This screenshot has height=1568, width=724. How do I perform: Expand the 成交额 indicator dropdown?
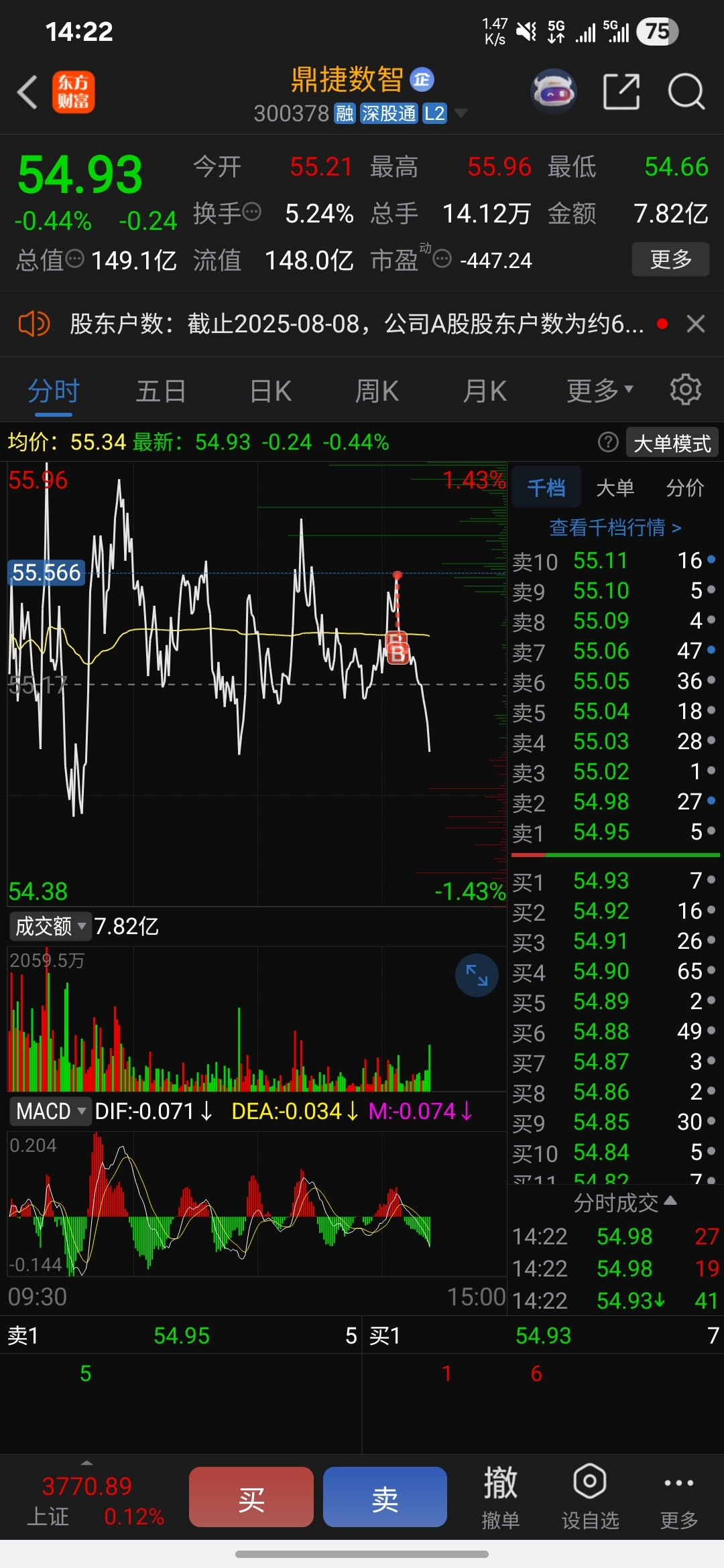(51, 927)
